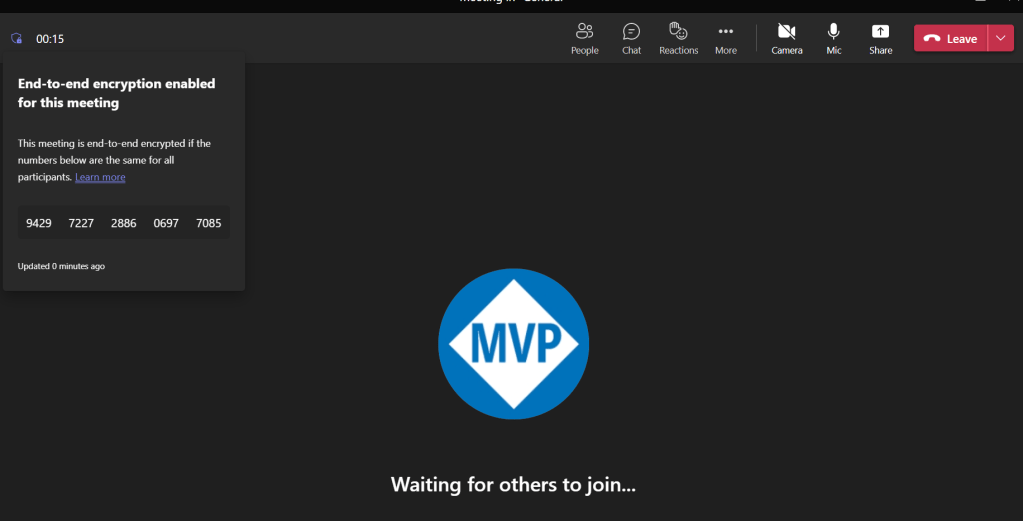Viewport: 1023px width, 521px height.
Task: Turn on the Camera
Action: [787, 38]
